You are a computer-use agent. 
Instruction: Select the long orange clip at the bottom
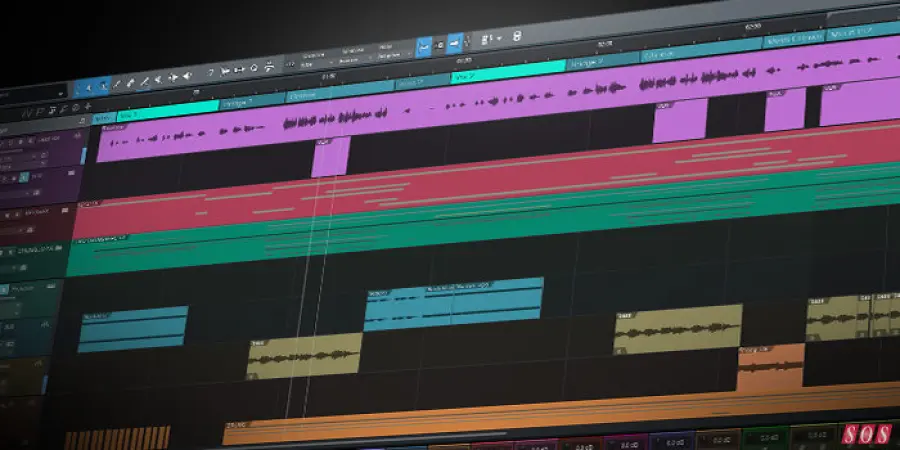click(561, 414)
